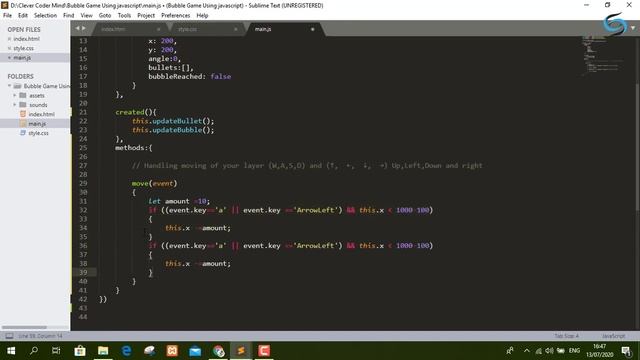The image size is (640, 360).
Task: Launch Microsoft Edge from taskbar
Action: pyautogui.click(x=126, y=351)
